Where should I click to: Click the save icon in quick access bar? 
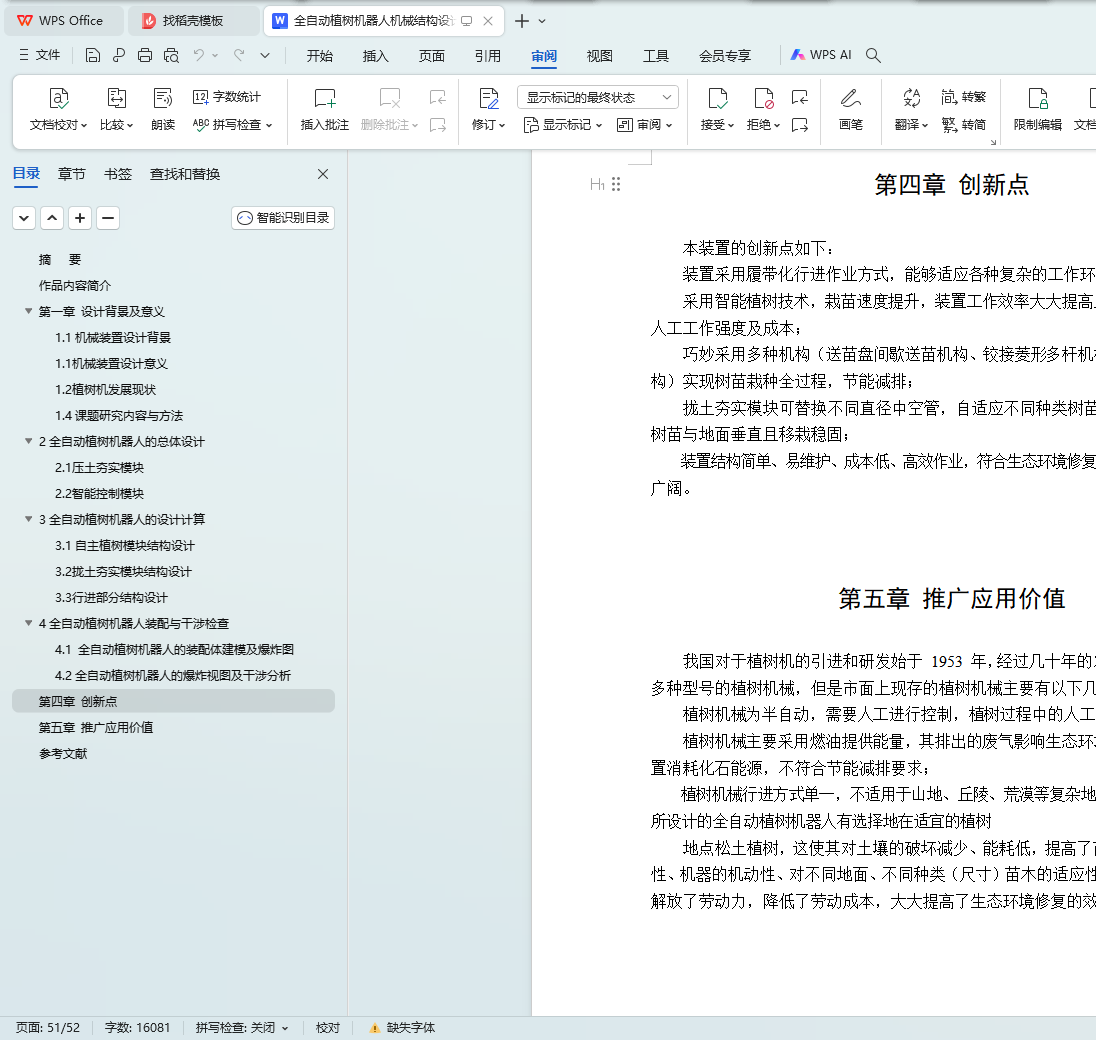click(x=92, y=55)
